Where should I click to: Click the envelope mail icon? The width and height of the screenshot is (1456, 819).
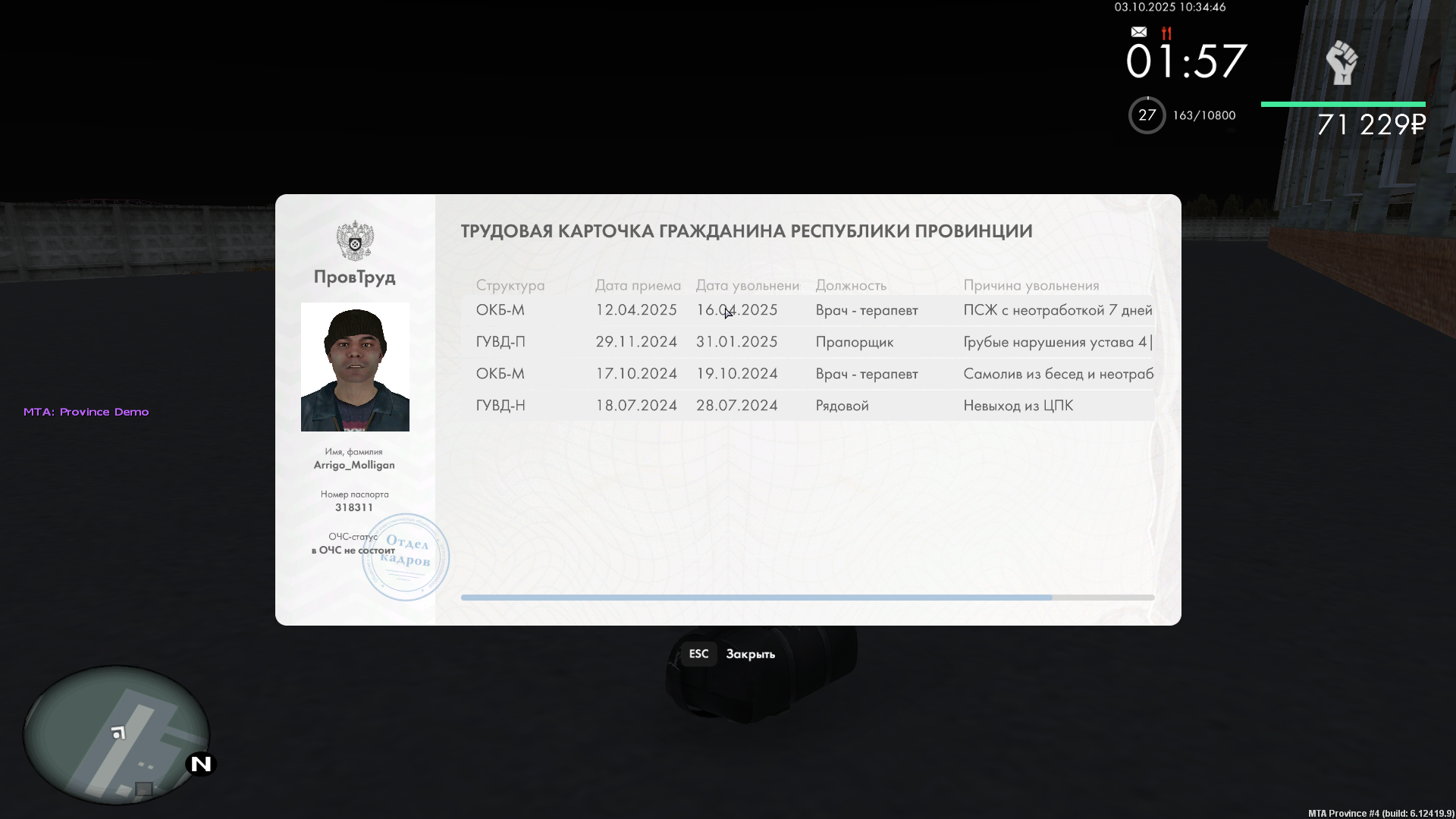(1138, 32)
